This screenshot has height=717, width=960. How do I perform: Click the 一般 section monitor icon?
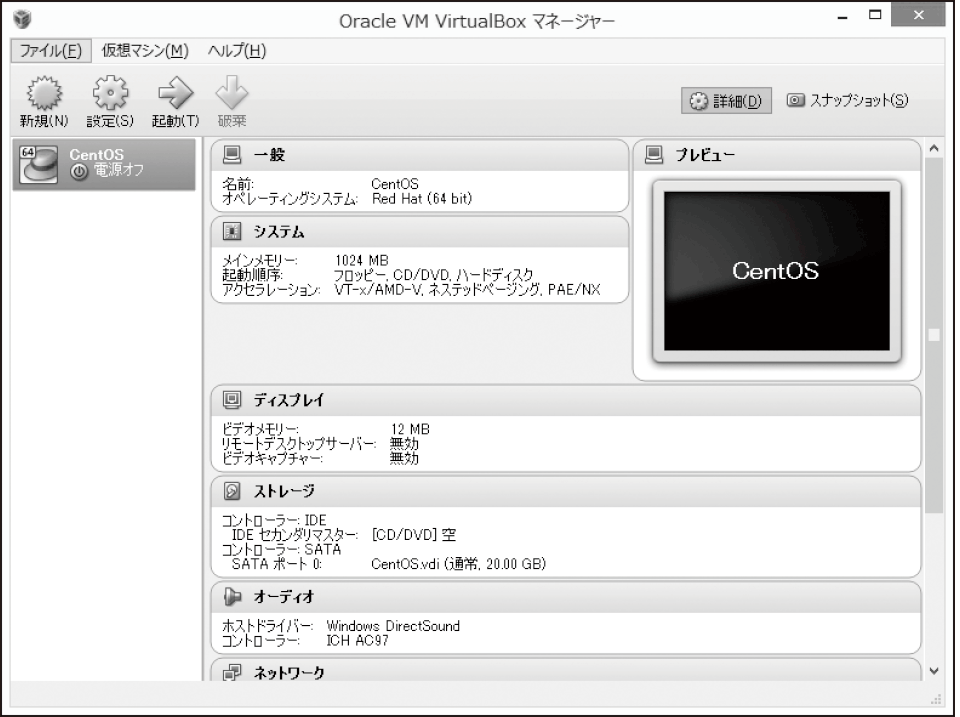[232, 154]
